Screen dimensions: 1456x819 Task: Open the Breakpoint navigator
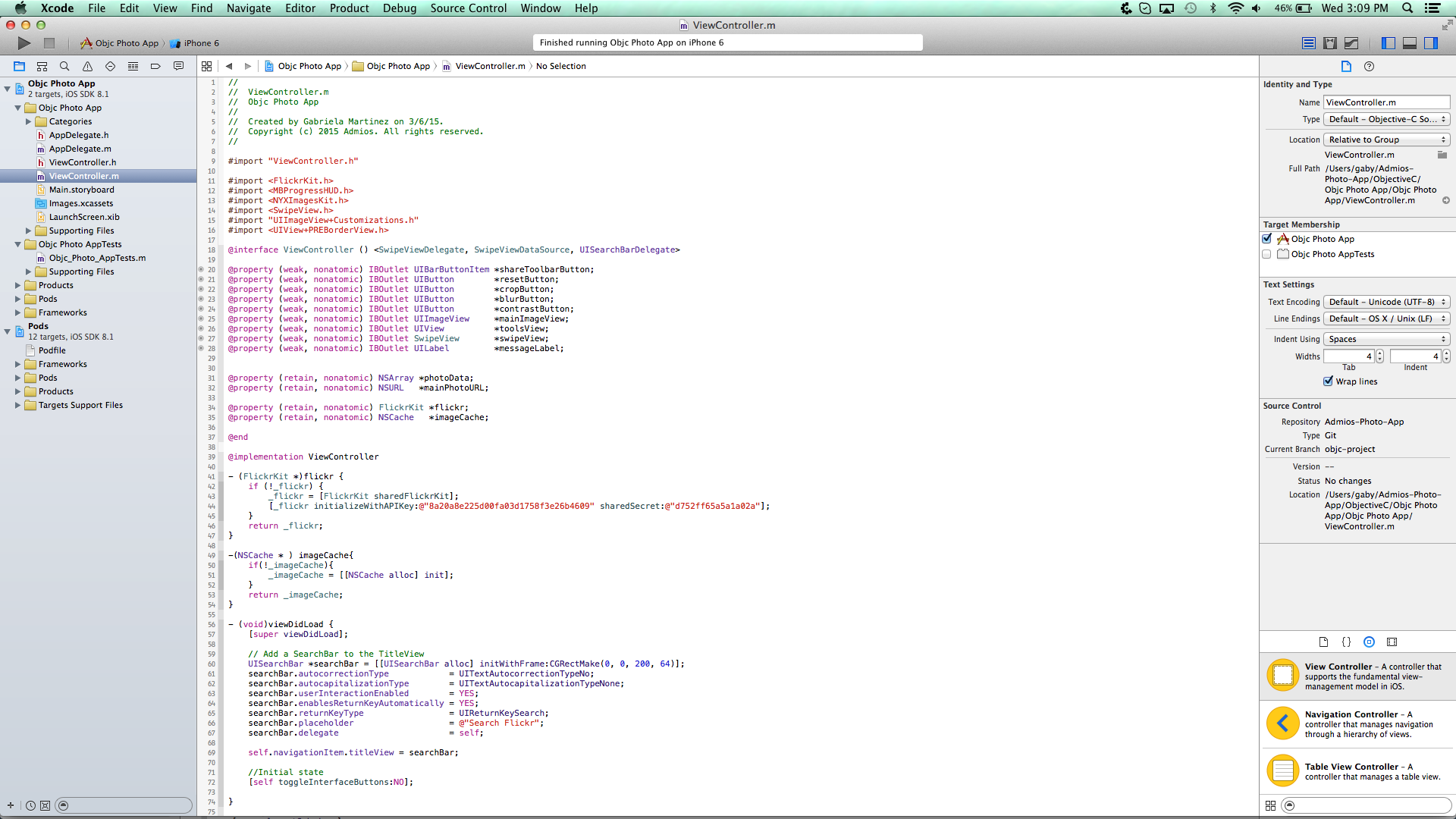[x=155, y=66]
